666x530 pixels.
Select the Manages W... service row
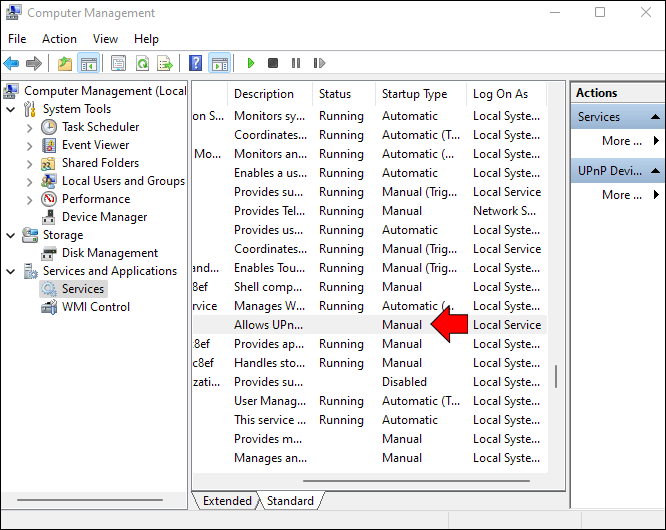coord(370,306)
